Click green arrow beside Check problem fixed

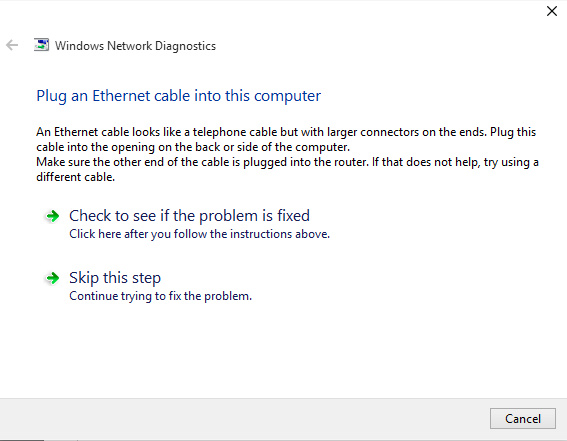pyautogui.click(x=52, y=216)
